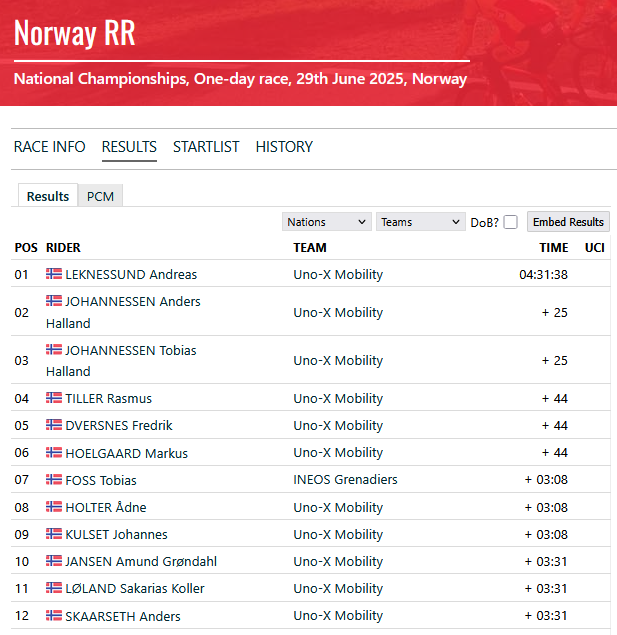The height and width of the screenshot is (635, 617).
Task: Open Uno-X Mobility team in TILLER row
Action: (338, 398)
